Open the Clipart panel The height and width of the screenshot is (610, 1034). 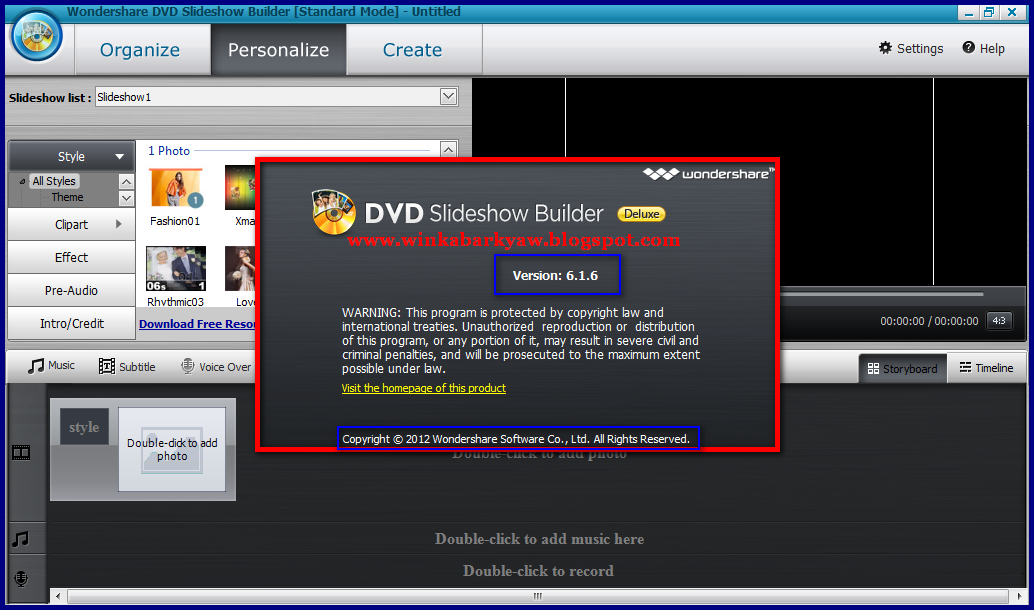pyautogui.click(x=71, y=224)
